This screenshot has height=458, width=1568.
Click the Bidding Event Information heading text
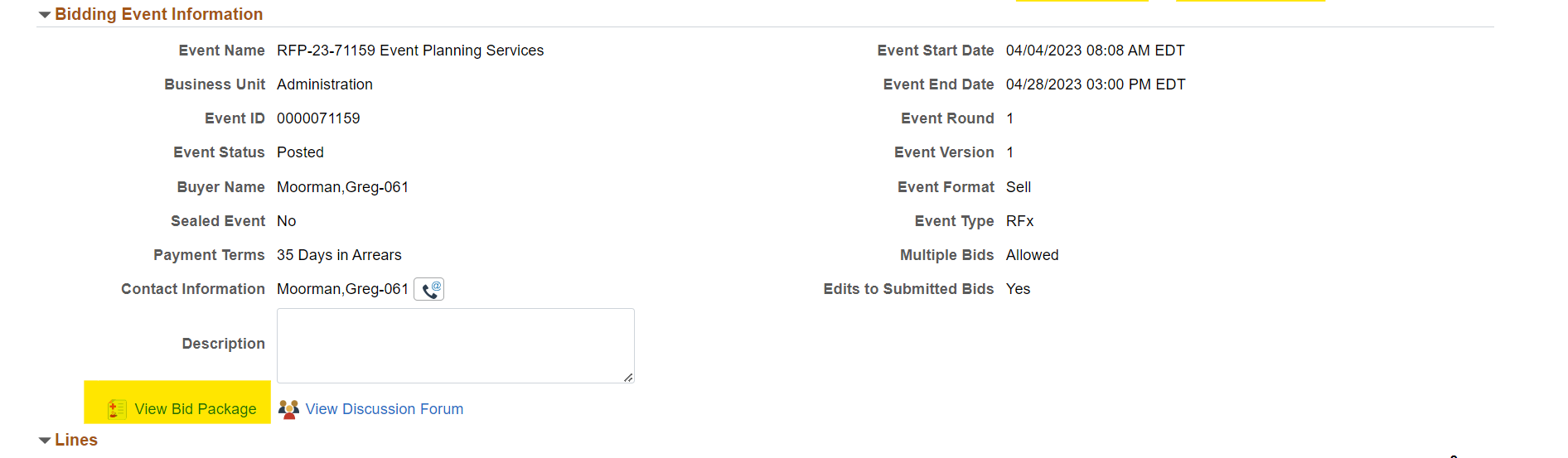point(158,15)
